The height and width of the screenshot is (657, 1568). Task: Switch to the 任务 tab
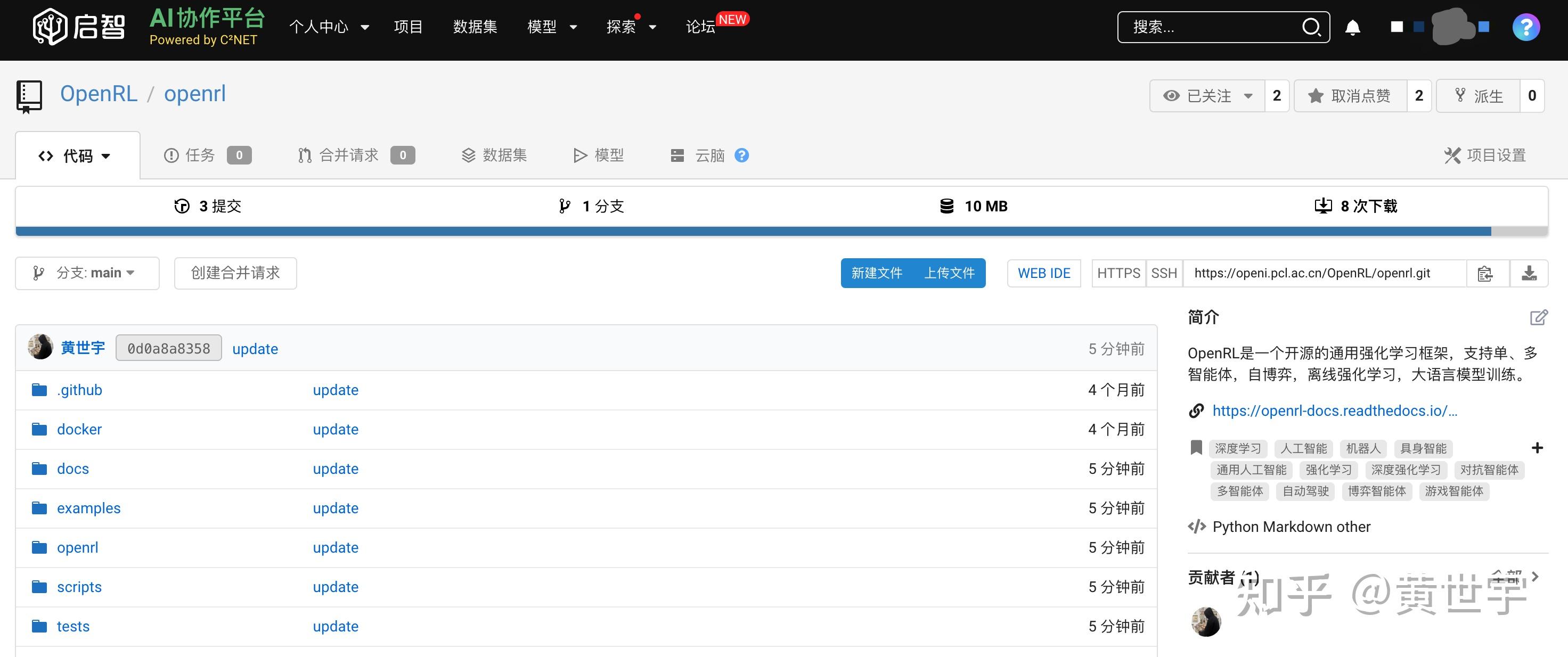pyautogui.click(x=200, y=155)
